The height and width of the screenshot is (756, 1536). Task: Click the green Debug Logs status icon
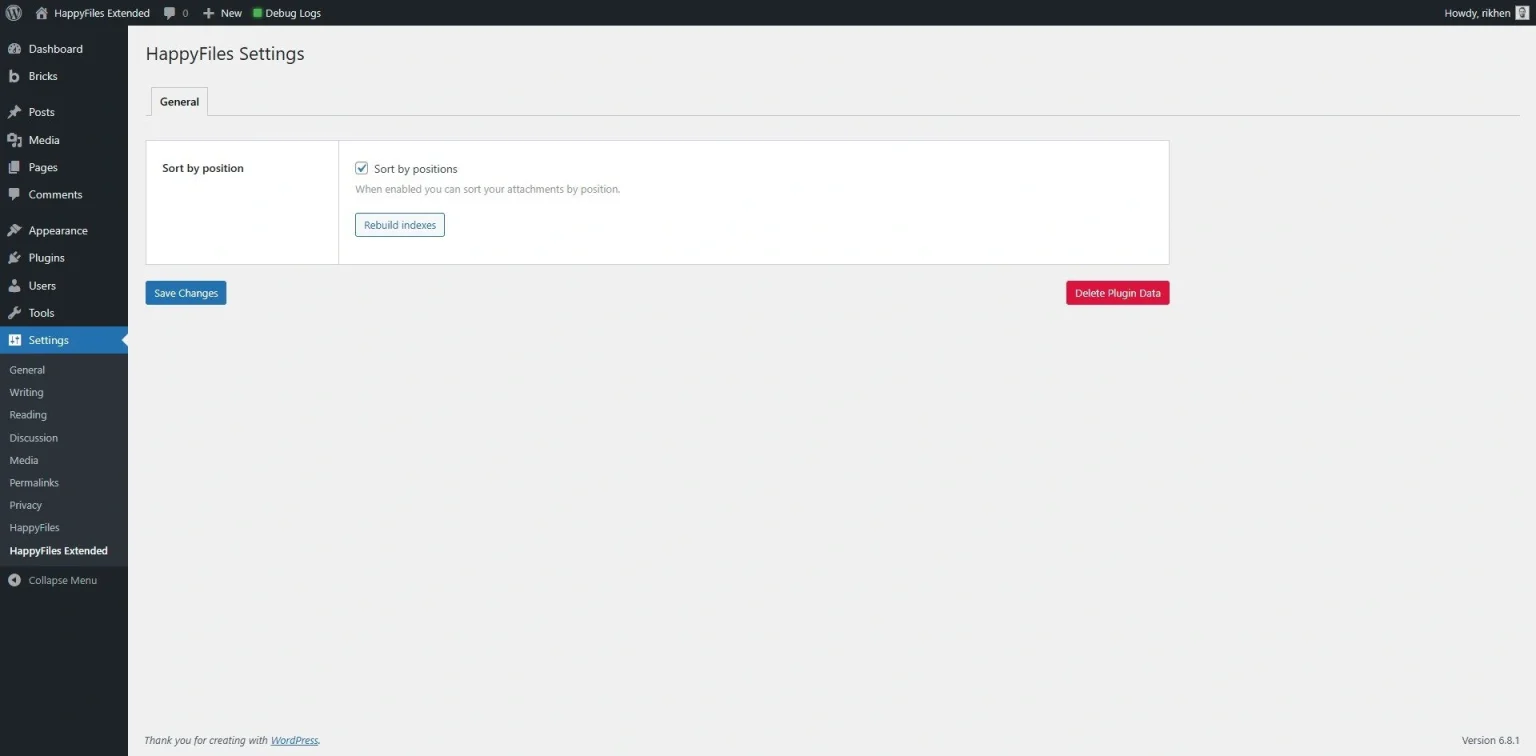257,13
